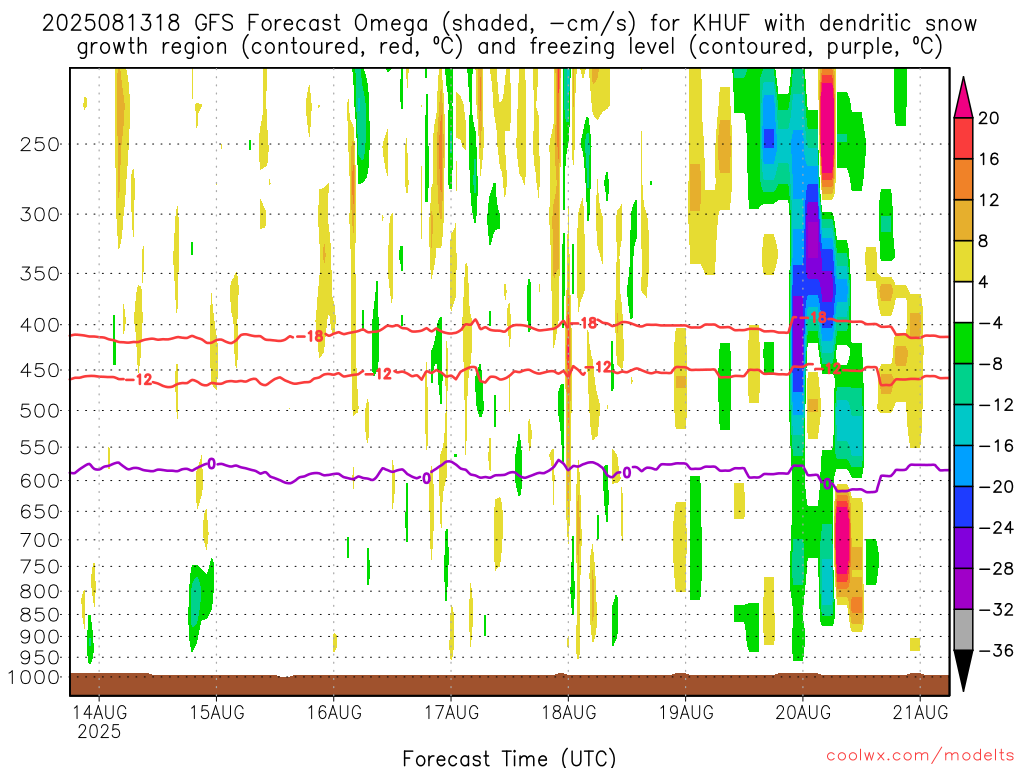Viewport: 1024px width, 768px height.
Task: Select the gold 8 to 12 colorbar swatch
Action: click(963, 221)
